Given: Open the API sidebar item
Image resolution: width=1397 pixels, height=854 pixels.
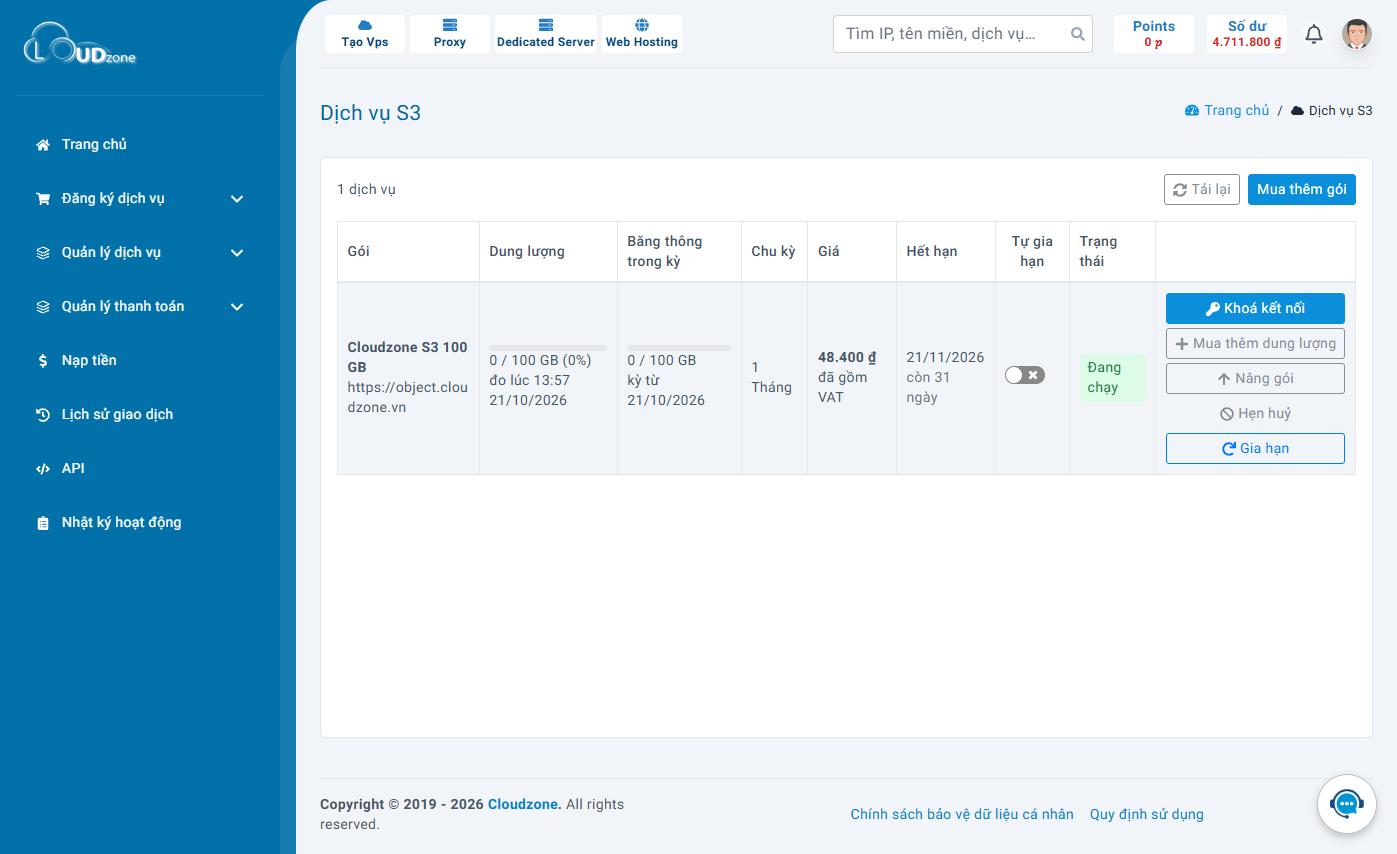Looking at the screenshot, I should click(140, 468).
